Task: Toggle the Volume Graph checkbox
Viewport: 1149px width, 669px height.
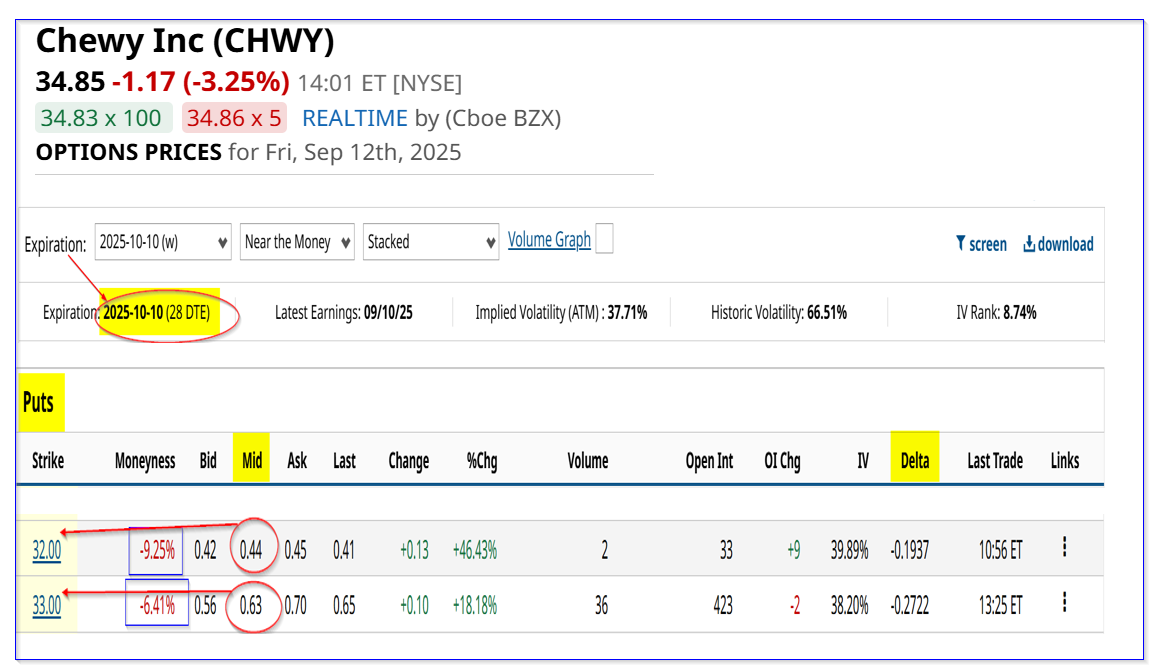Action: (x=605, y=239)
